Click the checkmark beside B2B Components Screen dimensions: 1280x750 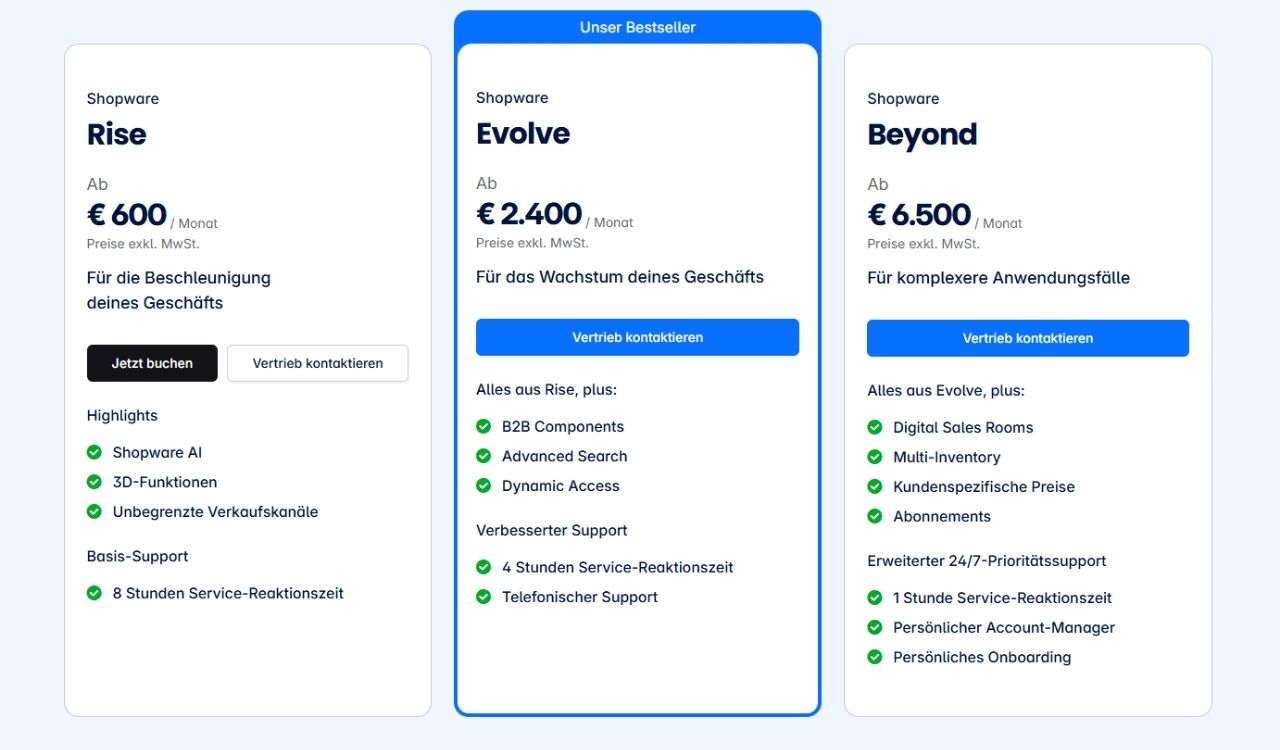[x=484, y=426]
